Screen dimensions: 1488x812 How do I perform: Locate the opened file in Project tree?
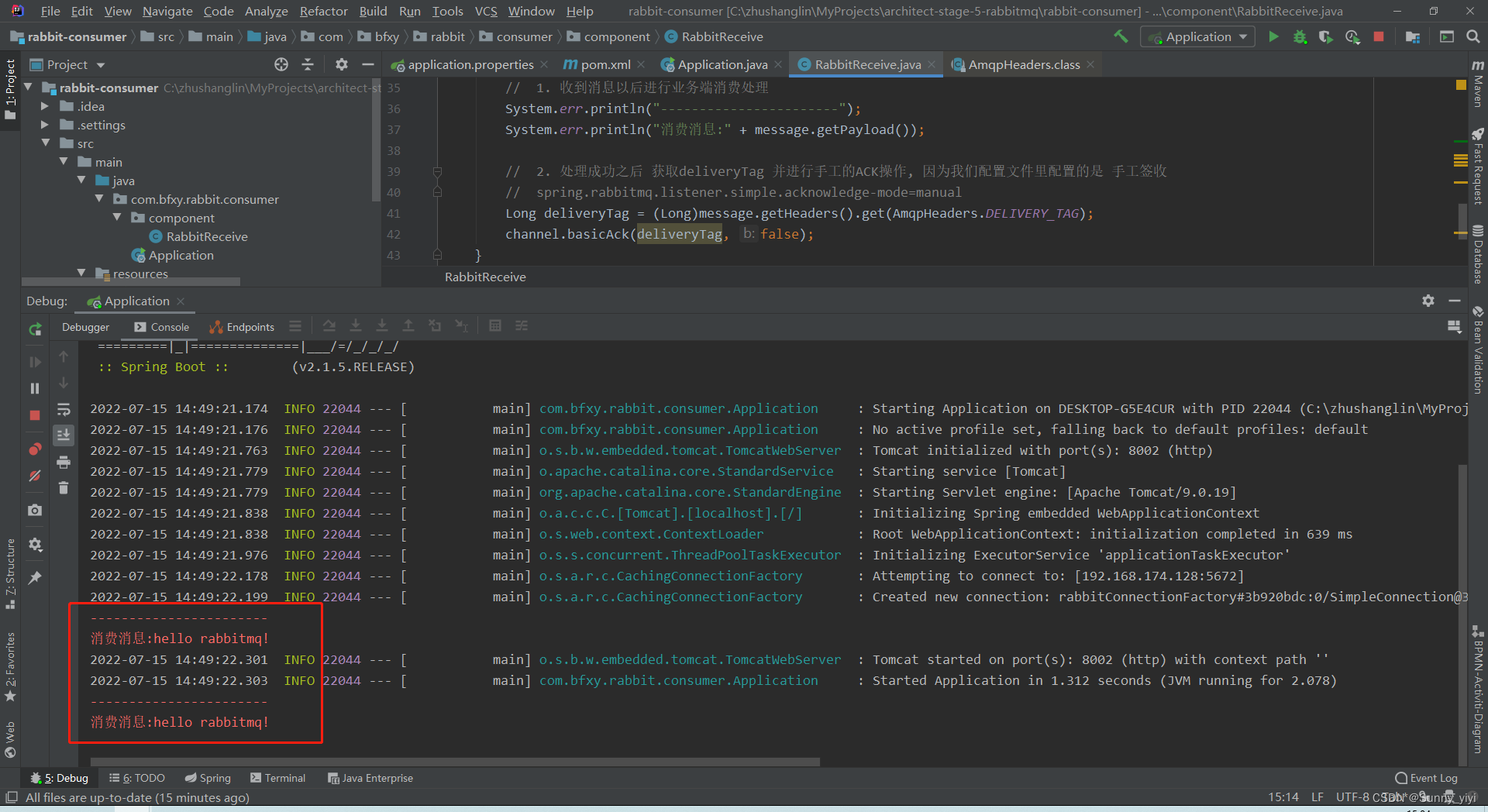281,64
